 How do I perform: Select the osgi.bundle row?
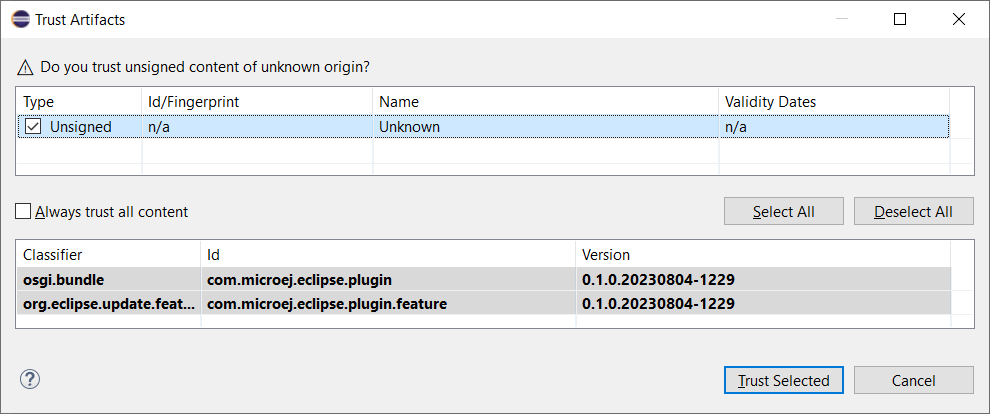[61, 279]
